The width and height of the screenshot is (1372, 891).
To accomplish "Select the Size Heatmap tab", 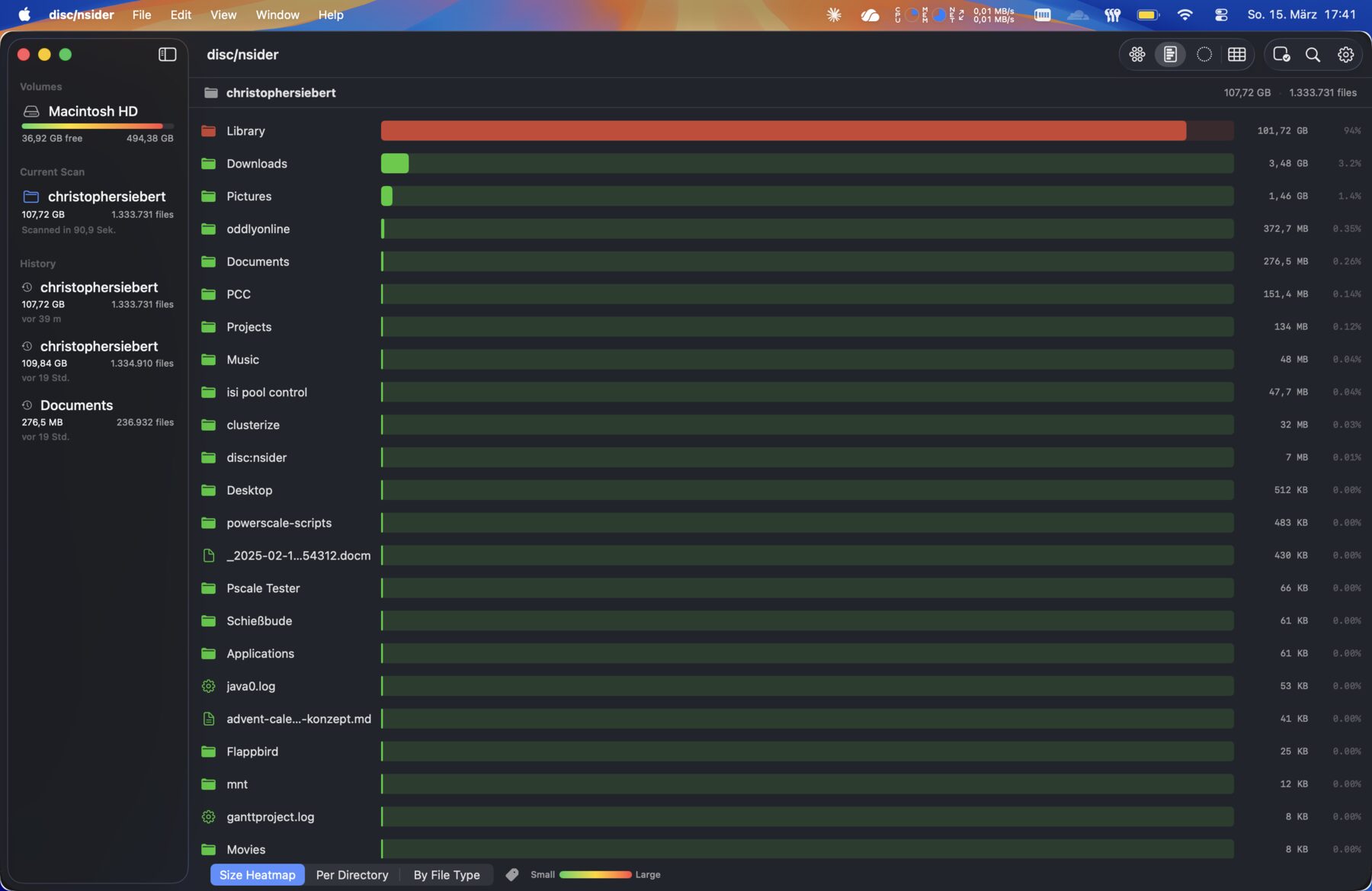I will click(258, 875).
